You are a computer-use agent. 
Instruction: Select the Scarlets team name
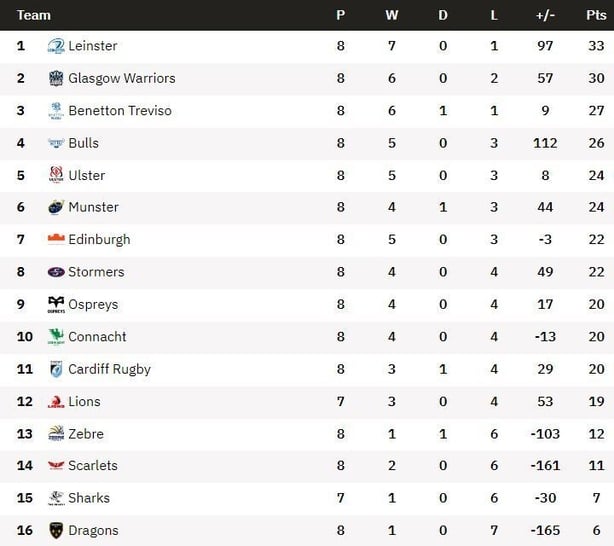click(93, 466)
